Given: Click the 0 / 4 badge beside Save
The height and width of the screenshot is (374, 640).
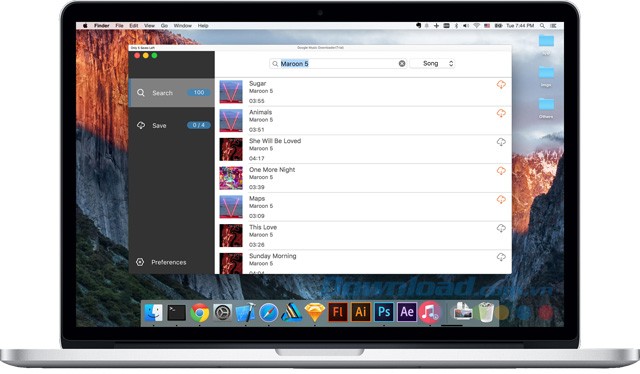Looking at the screenshot, I should click(x=199, y=125).
